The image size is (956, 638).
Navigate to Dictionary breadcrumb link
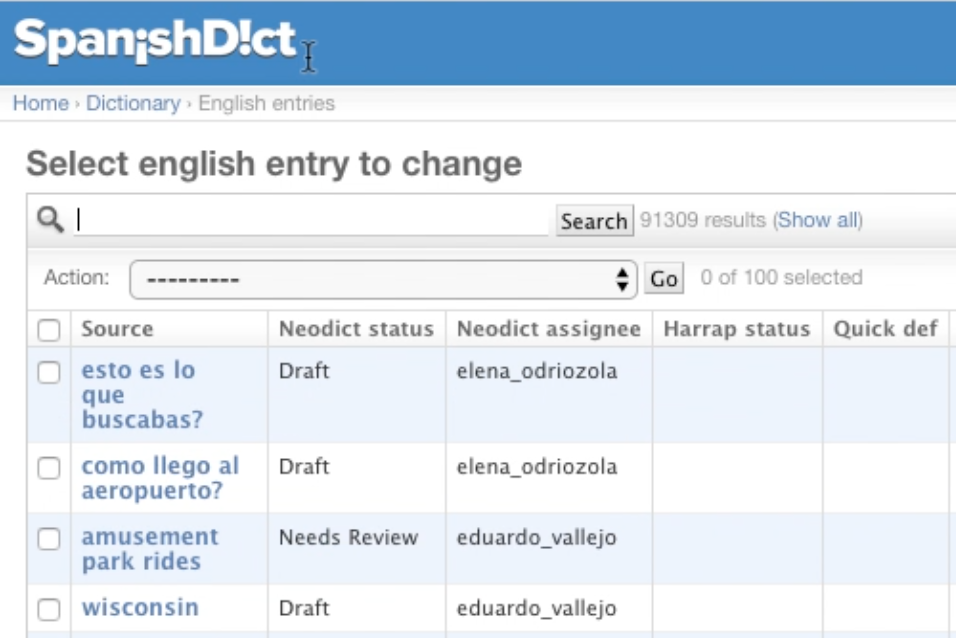pos(133,103)
